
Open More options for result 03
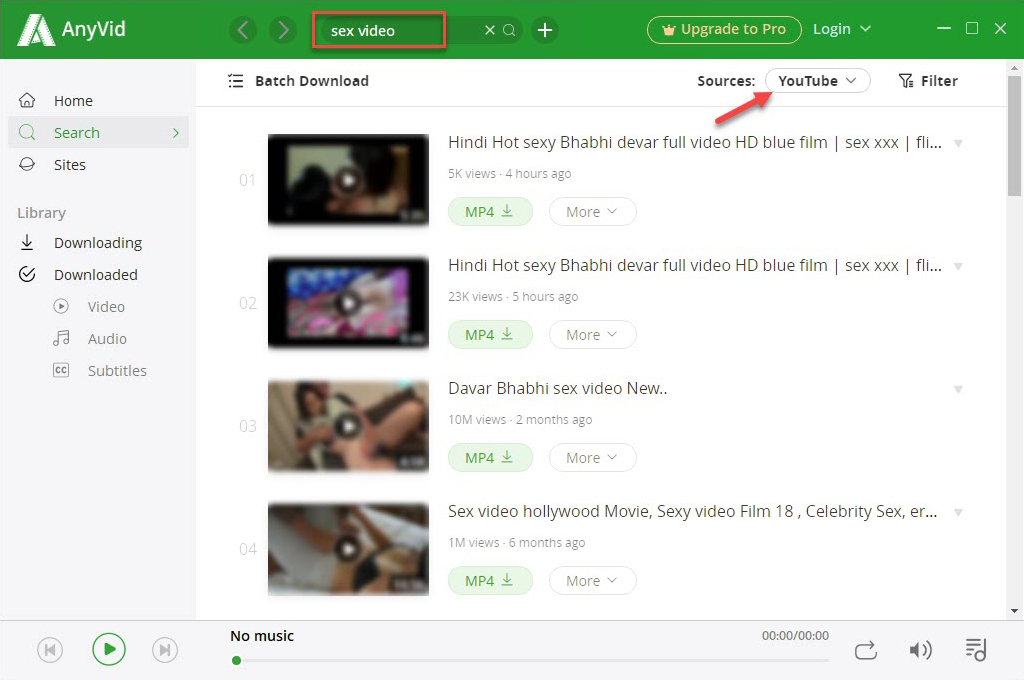[592, 457]
